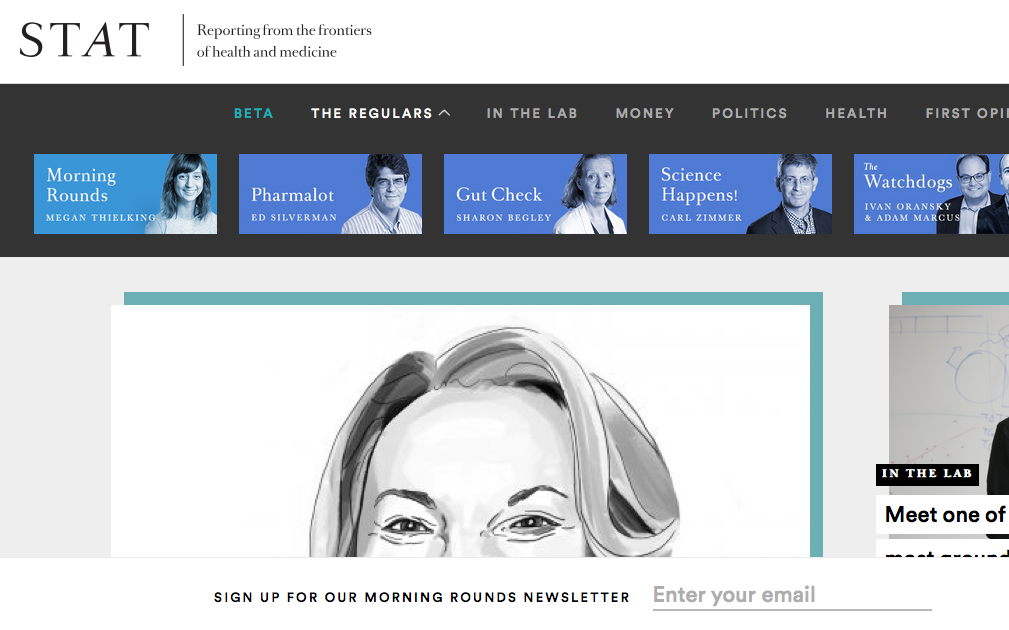Screen dimensions: 1009x630
Task: Click the In The Lab story tag
Action: pos(927,474)
